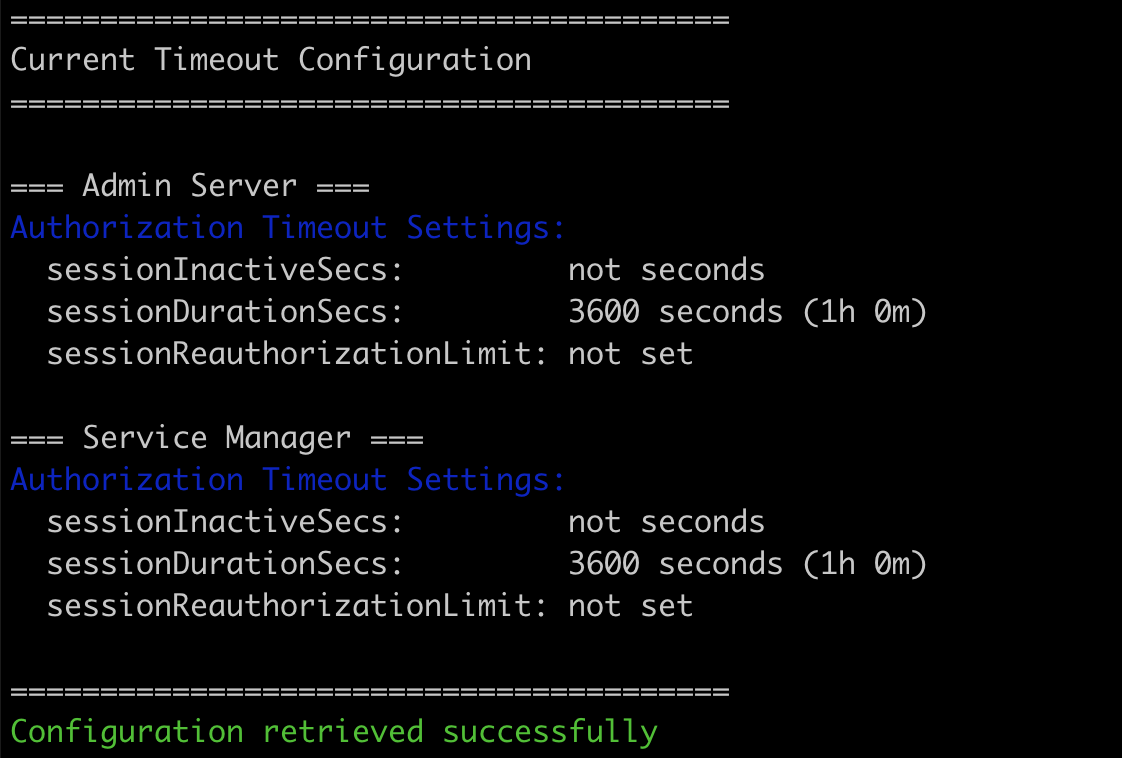
Task: Click the separator line directly below the heading
Action: tap(370, 103)
